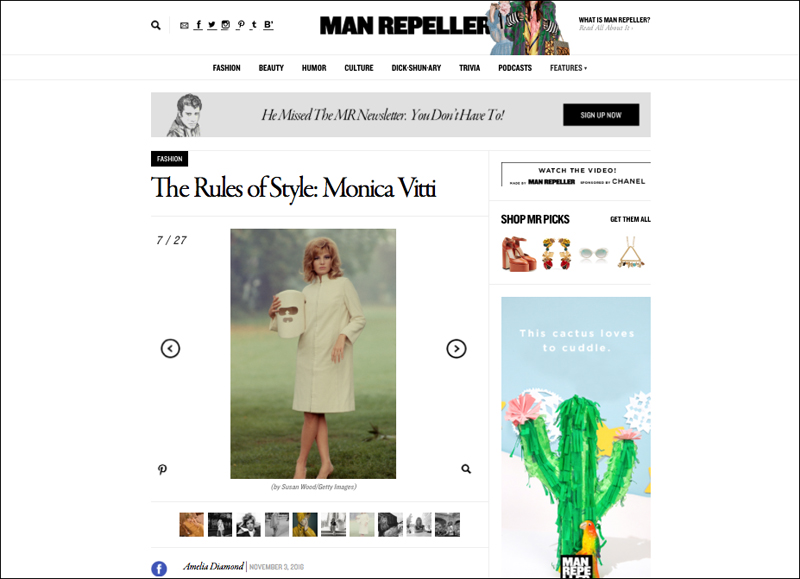
Task: Open the Podcasts menu section
Action: [515, 68]
